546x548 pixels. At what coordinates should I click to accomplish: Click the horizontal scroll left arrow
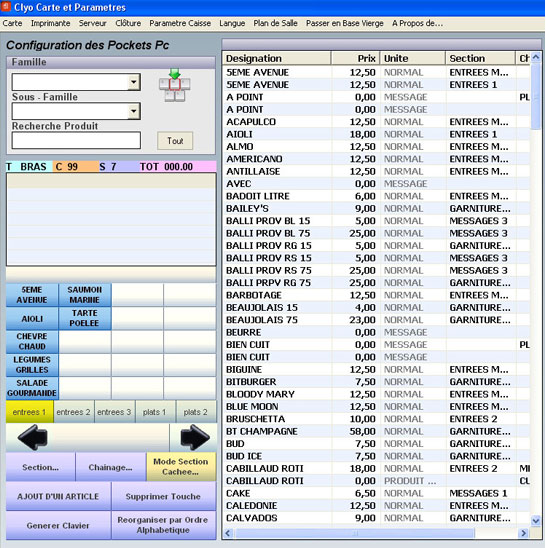pos(228,533)
